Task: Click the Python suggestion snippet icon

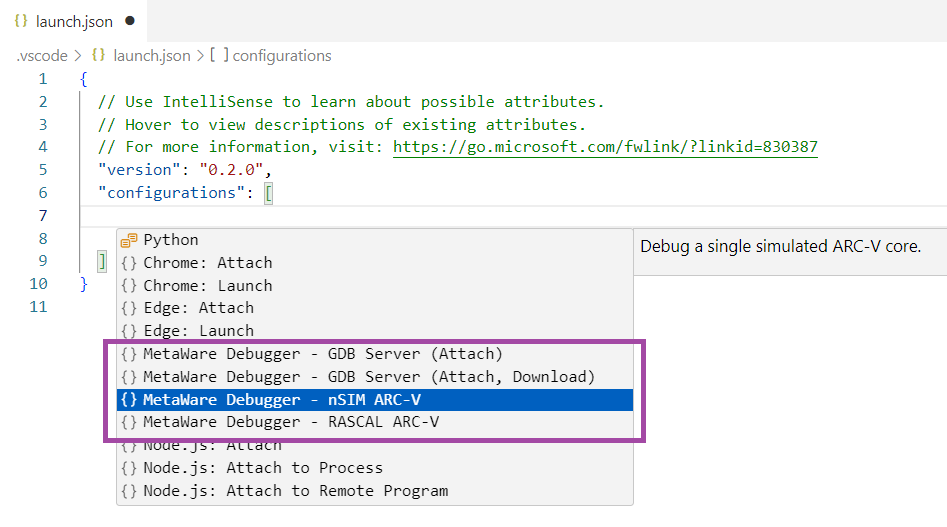Action: (129, 240)
